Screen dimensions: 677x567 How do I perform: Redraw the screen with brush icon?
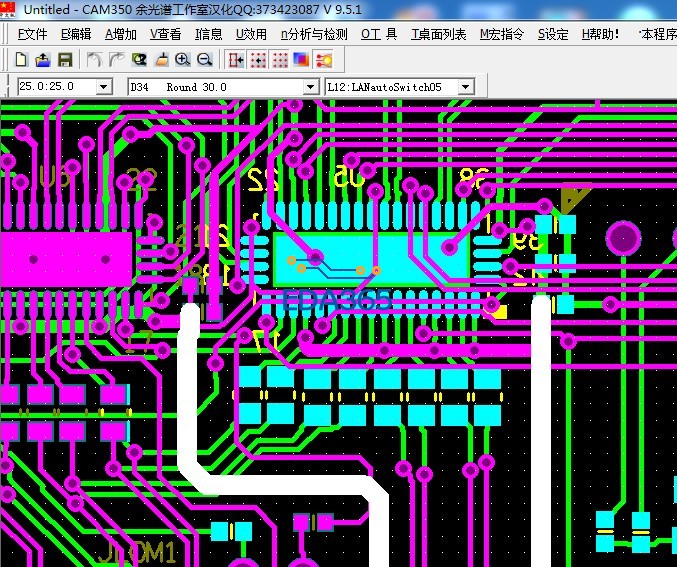point(161,60)
